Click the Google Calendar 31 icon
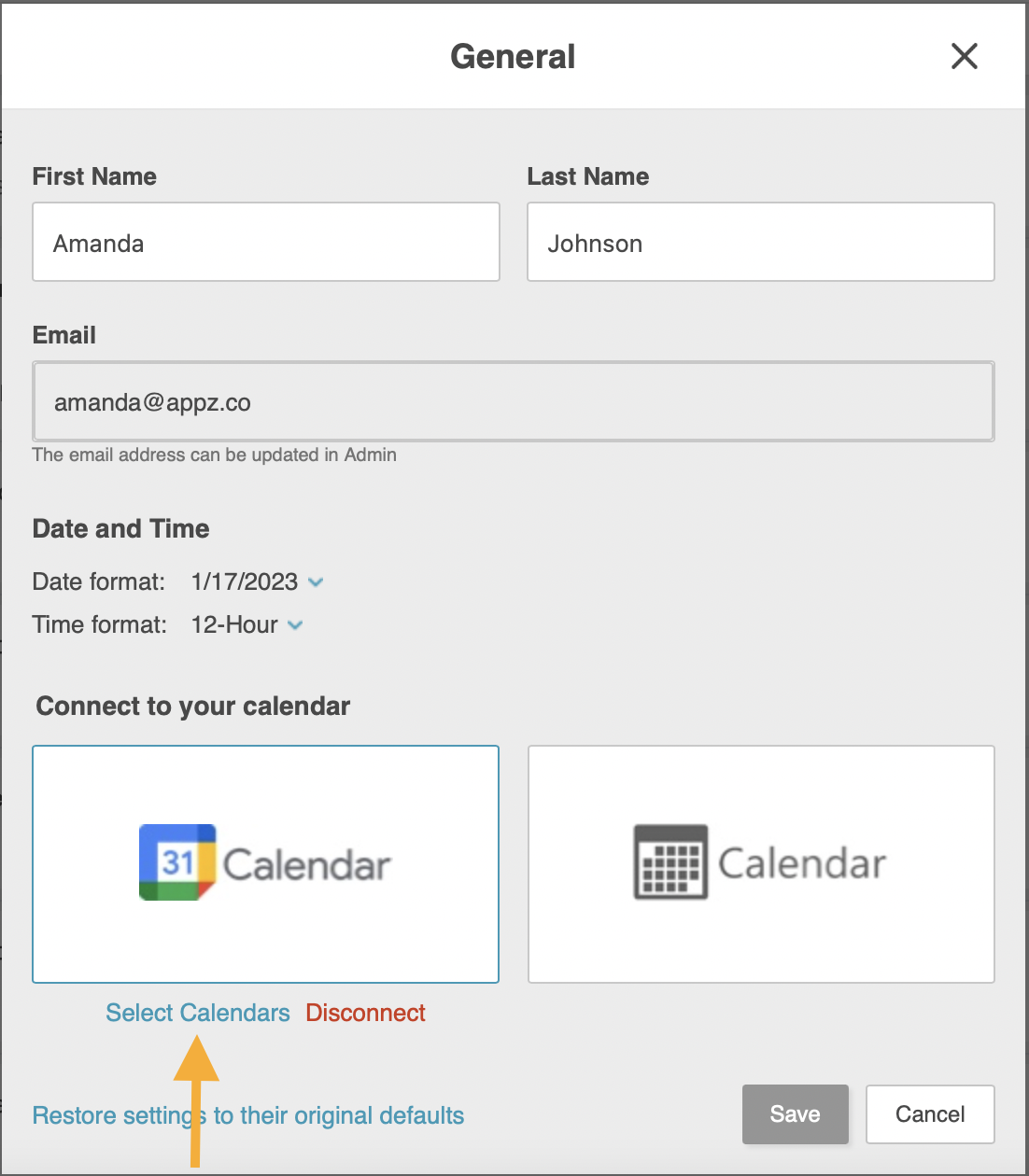The width and height of the screenshot is (1029, 1176). pos(177,862)
